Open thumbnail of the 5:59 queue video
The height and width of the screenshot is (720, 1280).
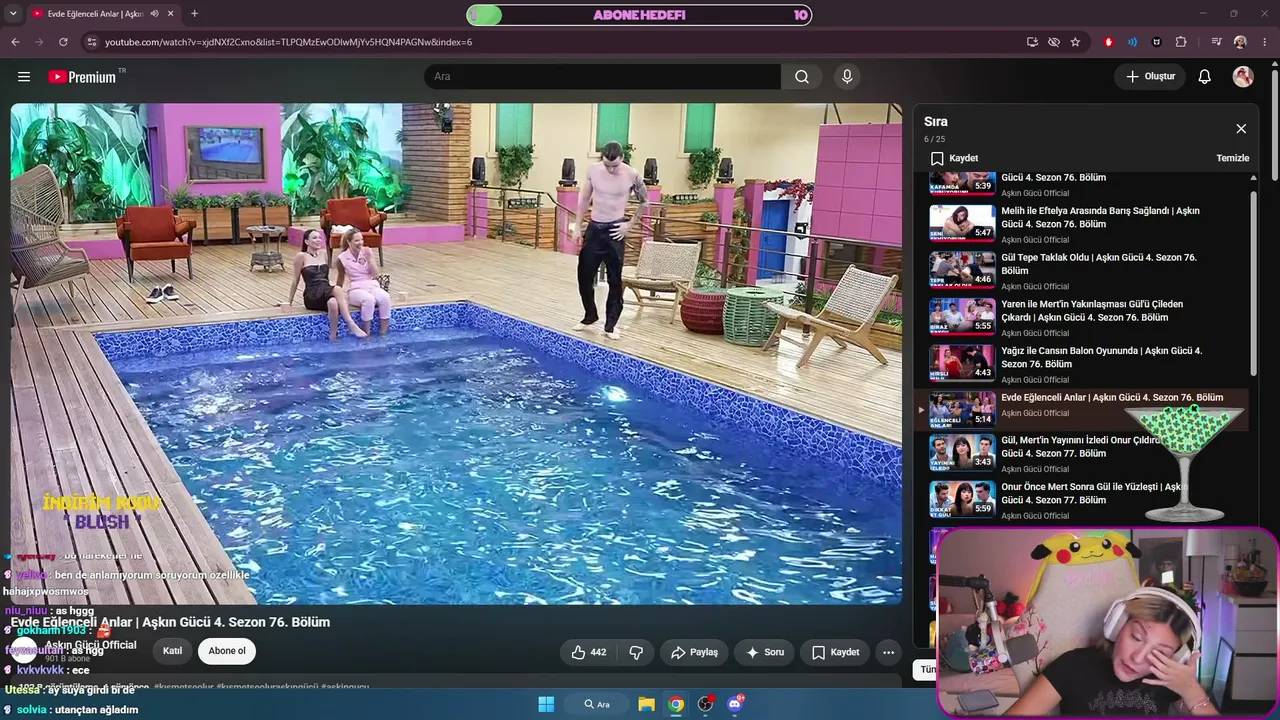(962, 498)
